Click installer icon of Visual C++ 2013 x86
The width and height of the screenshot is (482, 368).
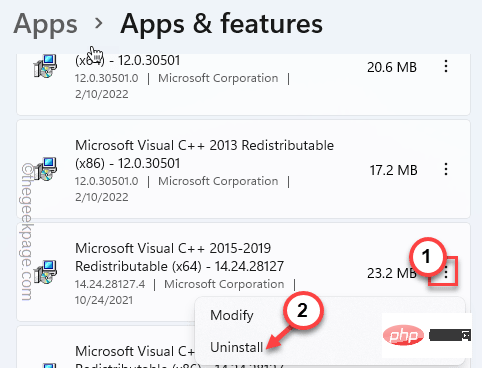(x=45, y=169)
